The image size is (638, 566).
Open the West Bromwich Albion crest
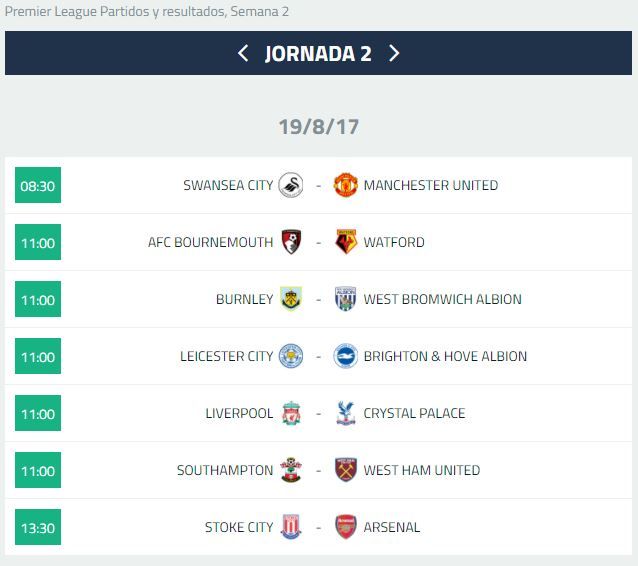(x=345, y=299)
